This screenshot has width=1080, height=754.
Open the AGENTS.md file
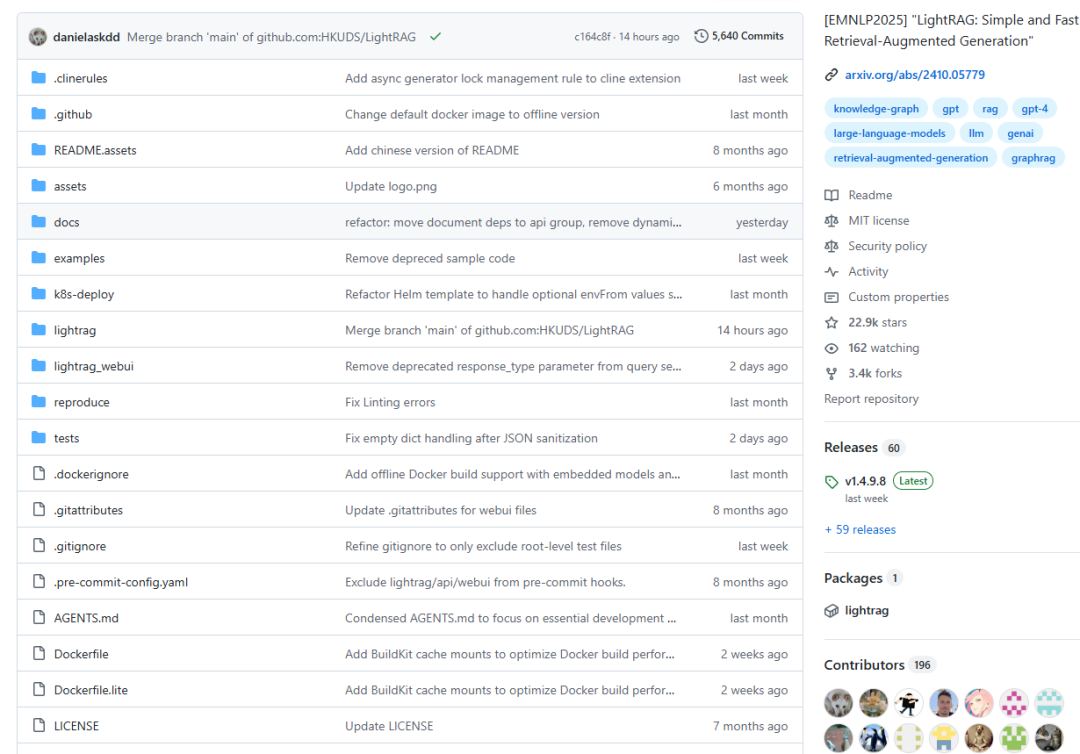point(86,618)
